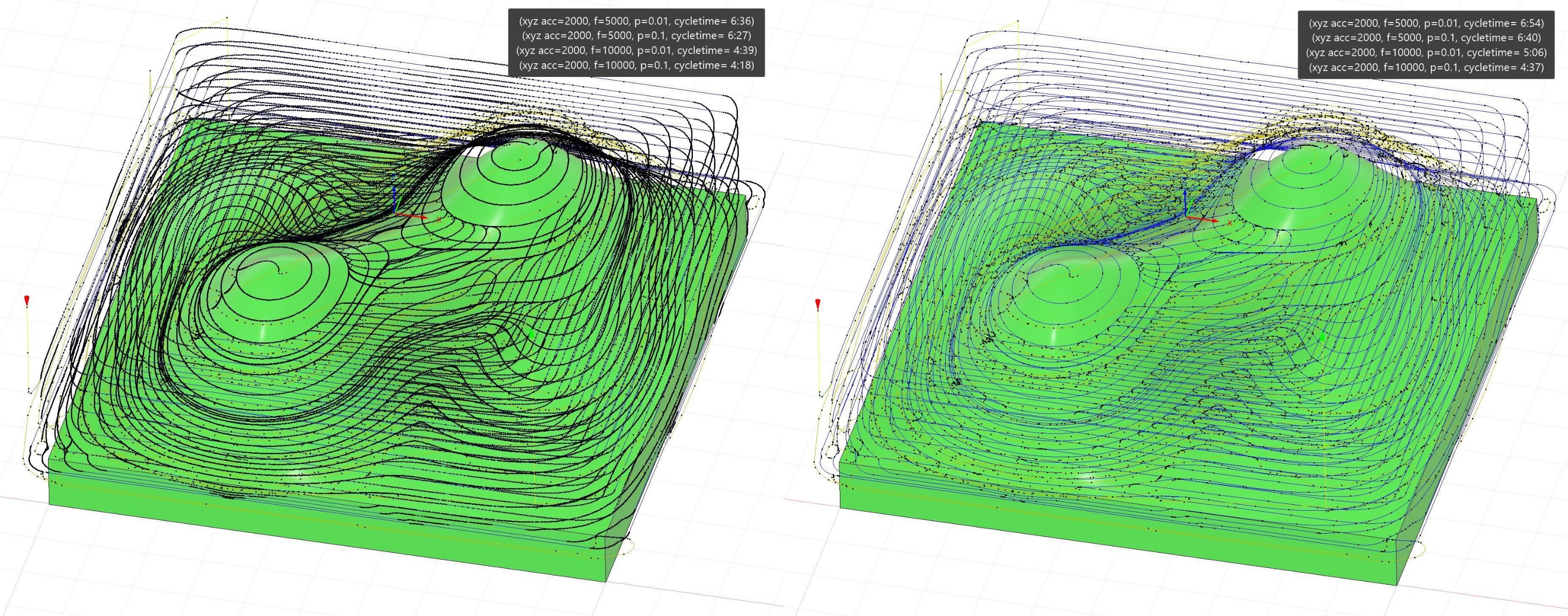Click left overlay line f=5000 p=0.1 cycletime 6:27

pyautogui.click(x=636, y=36)
